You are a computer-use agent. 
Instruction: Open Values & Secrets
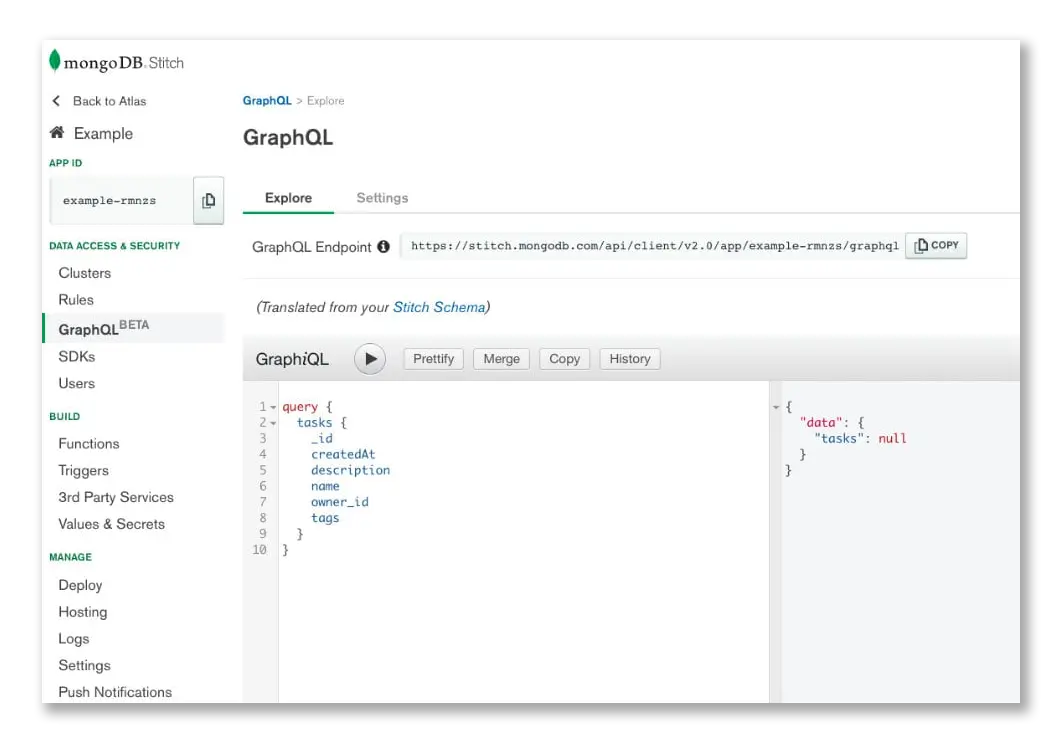coord(112,524)
